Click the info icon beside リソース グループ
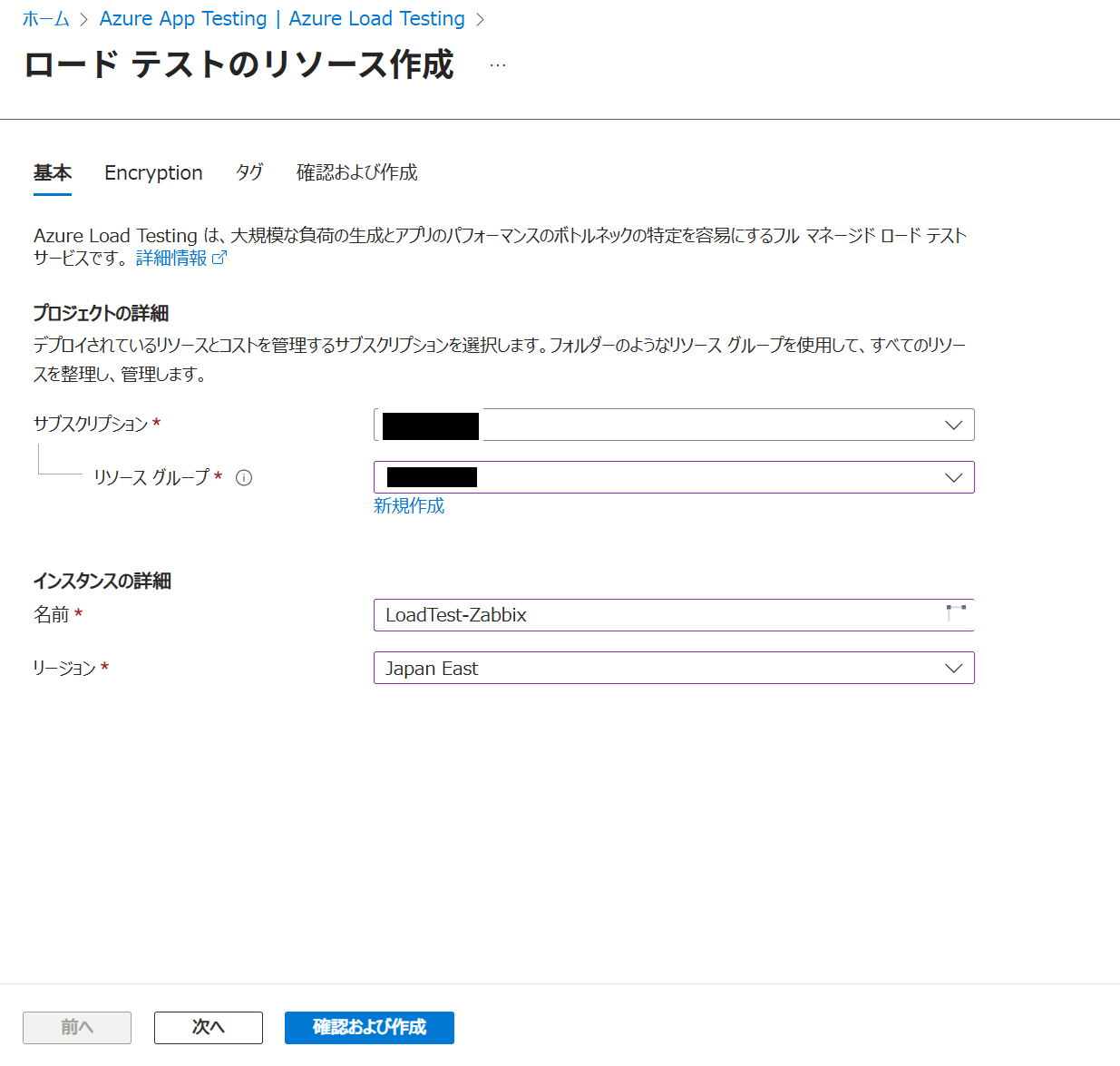1120x1066 pixels. (x=244, y=478)
